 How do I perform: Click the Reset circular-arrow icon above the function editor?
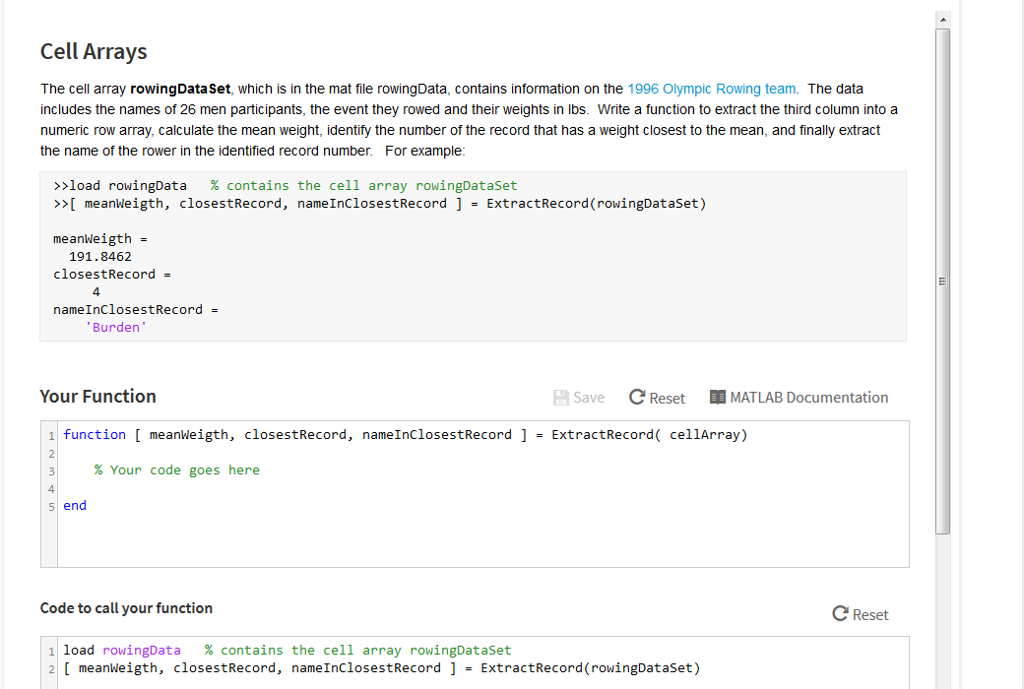[636, 397]
